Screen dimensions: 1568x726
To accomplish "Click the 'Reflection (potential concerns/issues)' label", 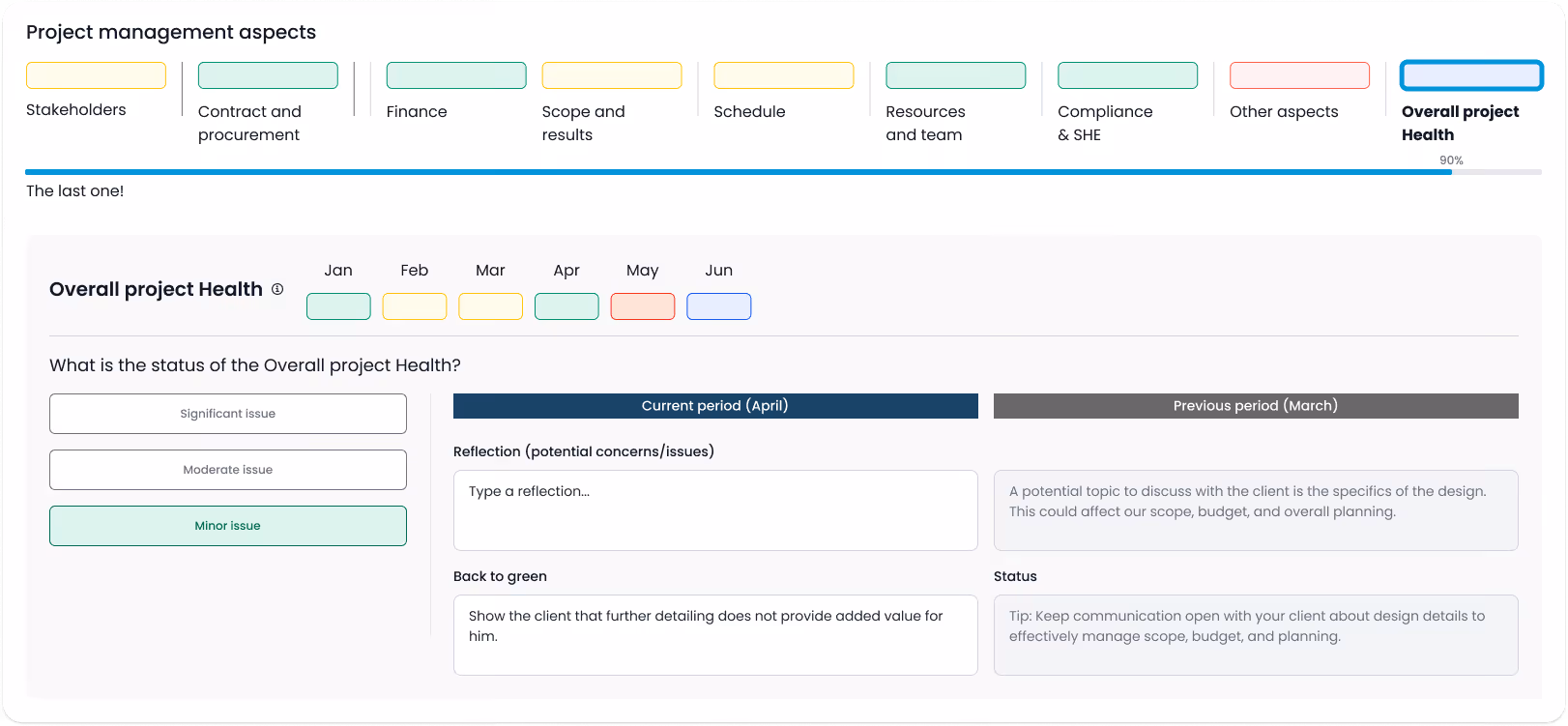I will coord(584,451).
